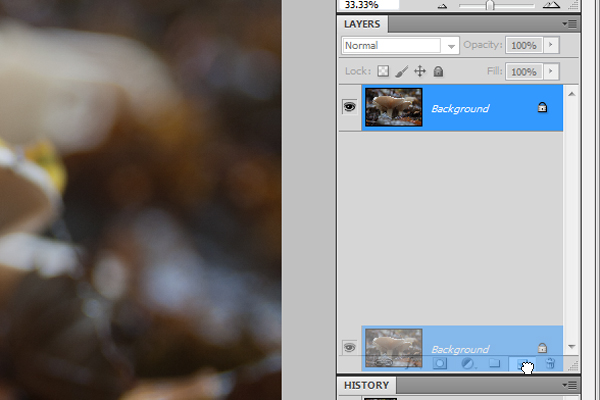The width and height of the screenshot is (600, 400).
Task: Open the new adjustment layer icon menu
Action: click(468, 363)
